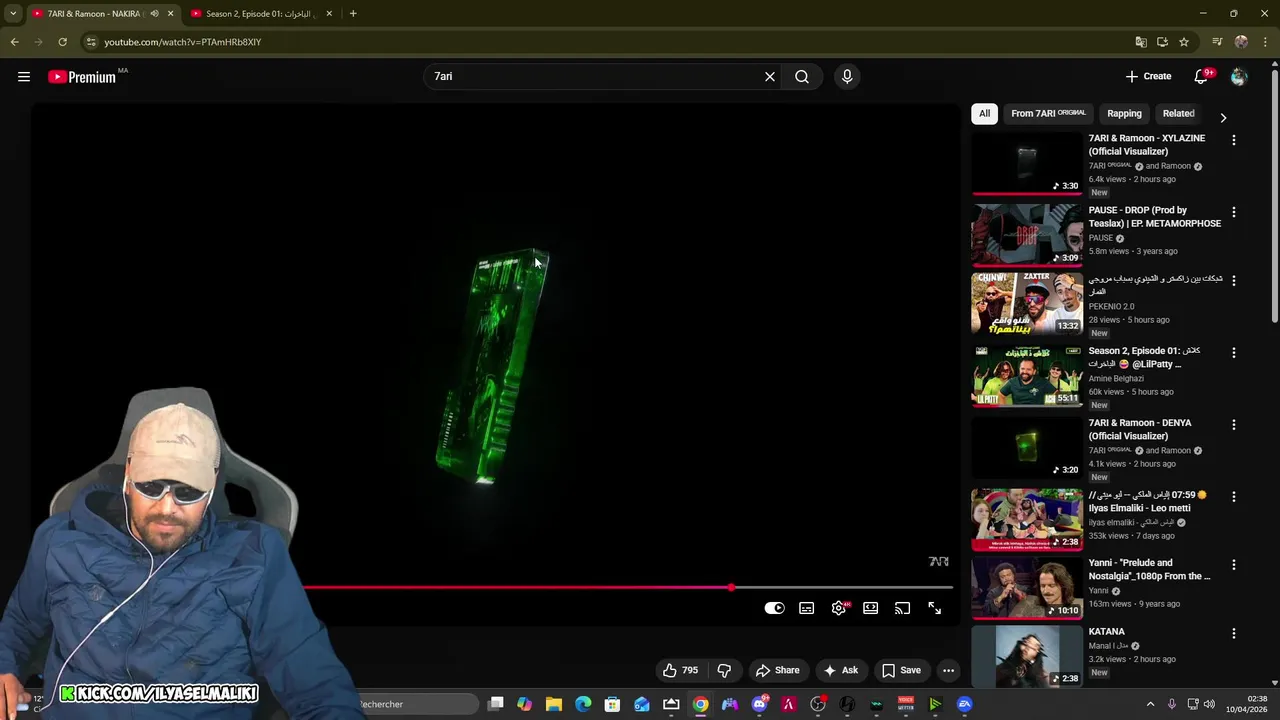The height and width of the screenshot is (720, 1280).
Task: Open the player settings gear
Action: [839, 608]
